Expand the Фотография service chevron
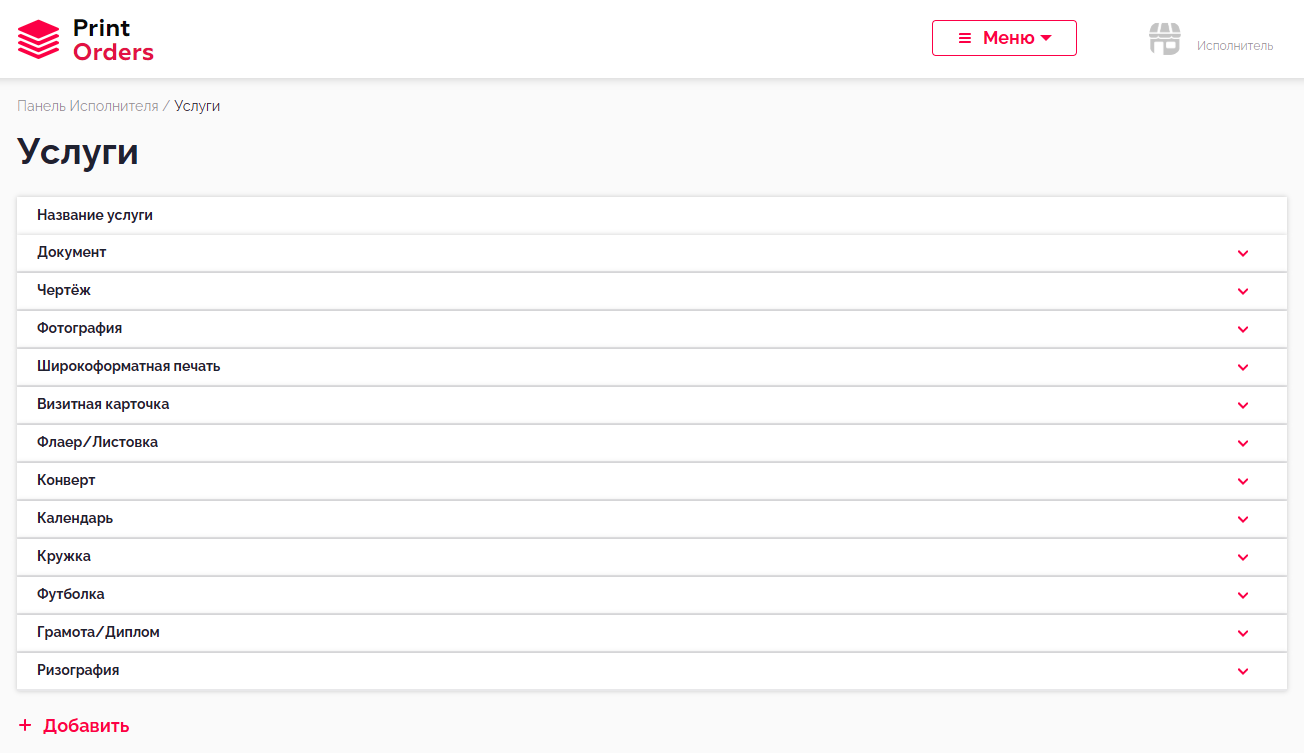 pyautogui.click(x=1243, y=329)
